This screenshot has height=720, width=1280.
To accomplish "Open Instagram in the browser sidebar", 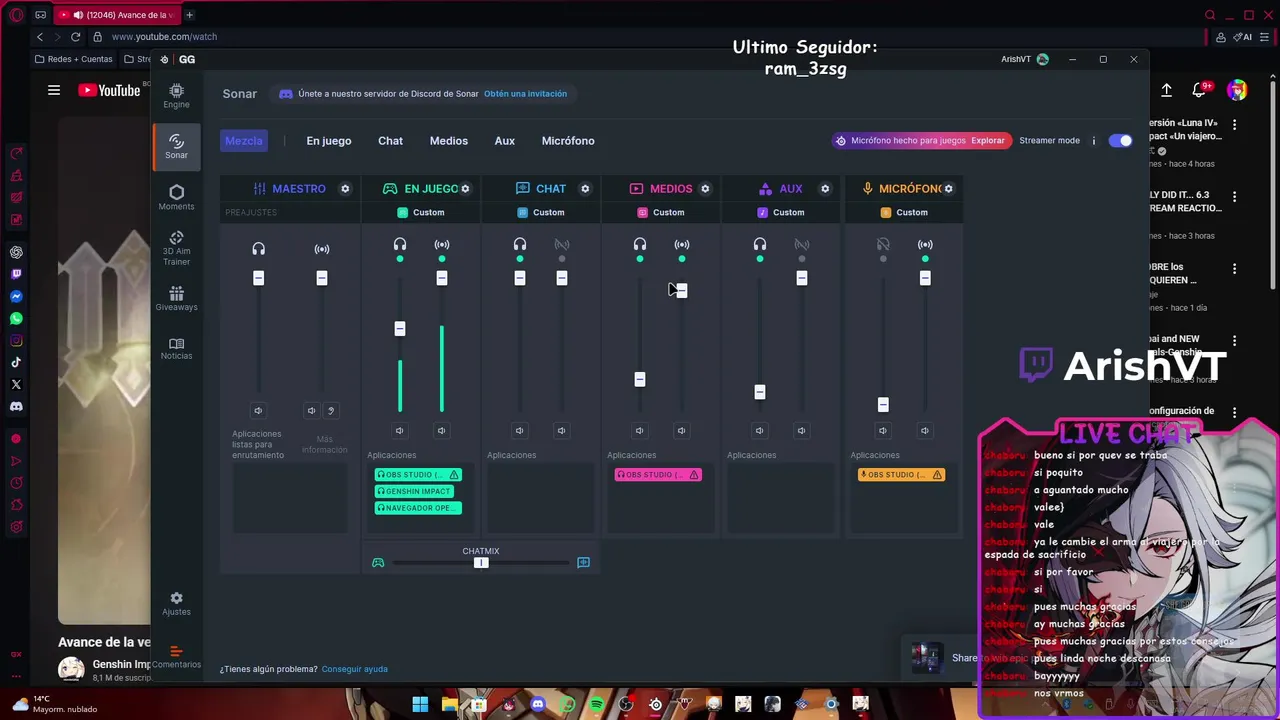I will click(16, 340).
